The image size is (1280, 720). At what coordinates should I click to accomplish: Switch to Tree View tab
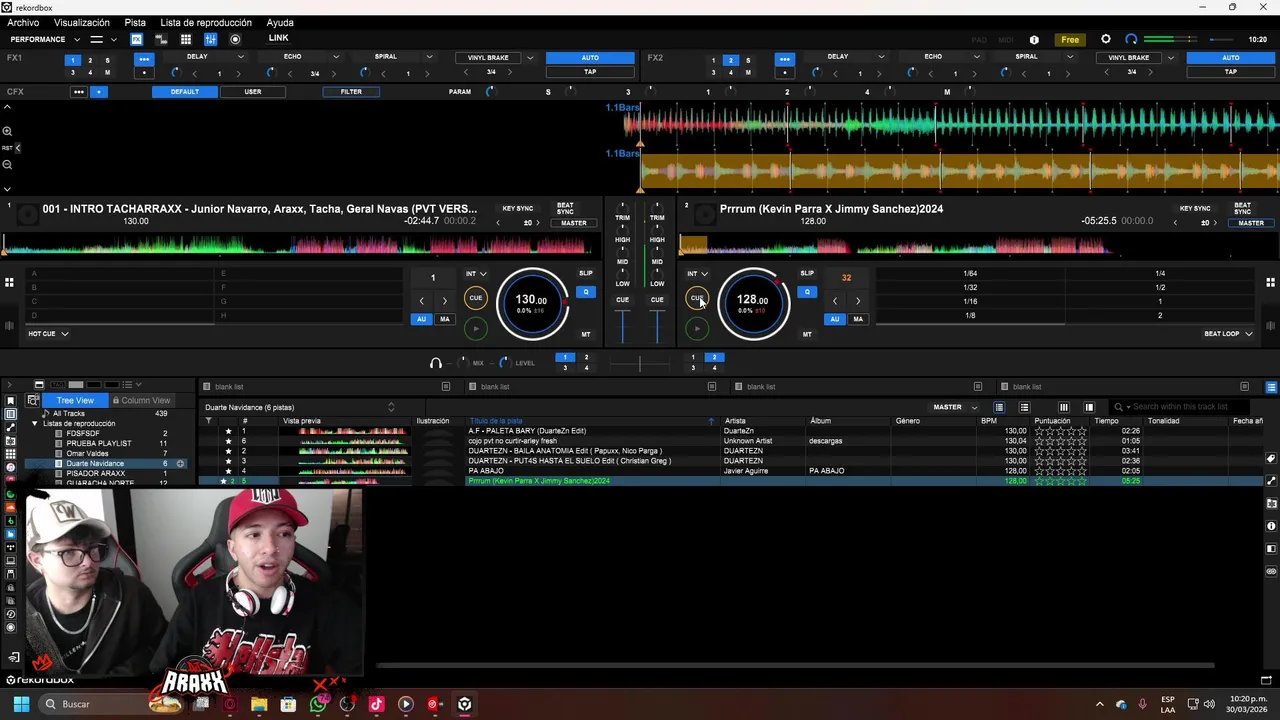[75, 400]
